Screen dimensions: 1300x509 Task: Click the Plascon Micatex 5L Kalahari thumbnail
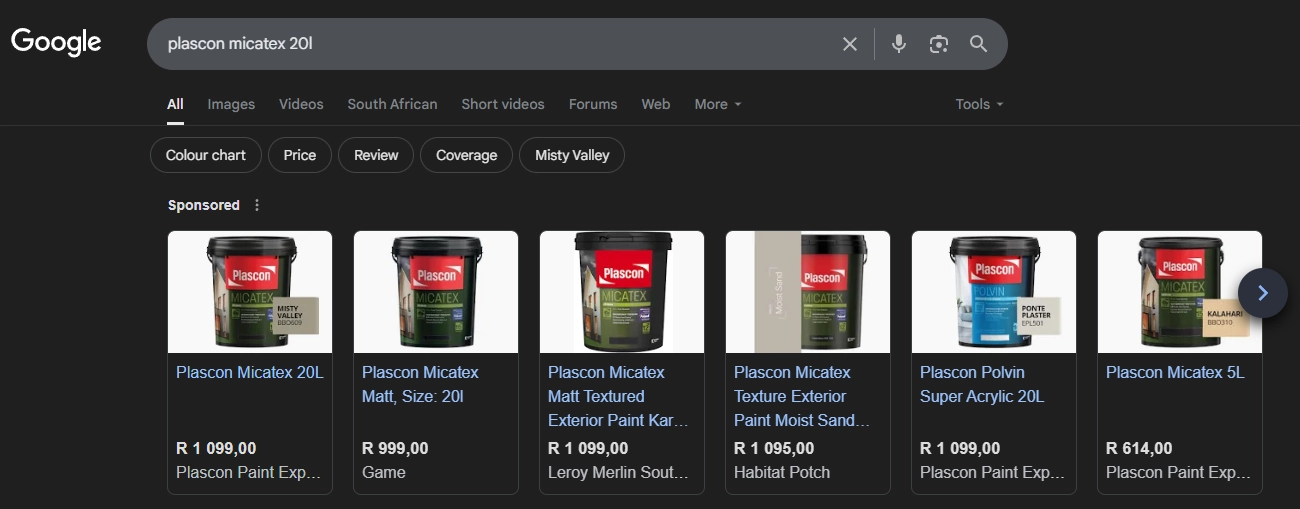click(1179, 292)
